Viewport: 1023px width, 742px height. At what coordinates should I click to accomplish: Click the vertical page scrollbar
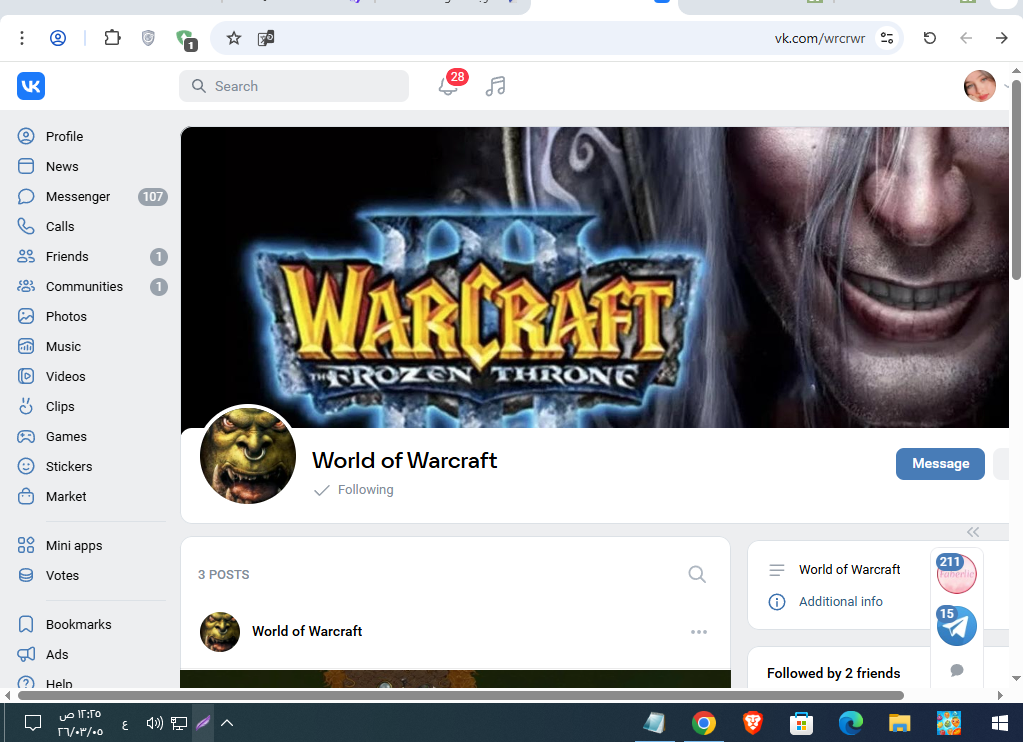[1016, 179]
